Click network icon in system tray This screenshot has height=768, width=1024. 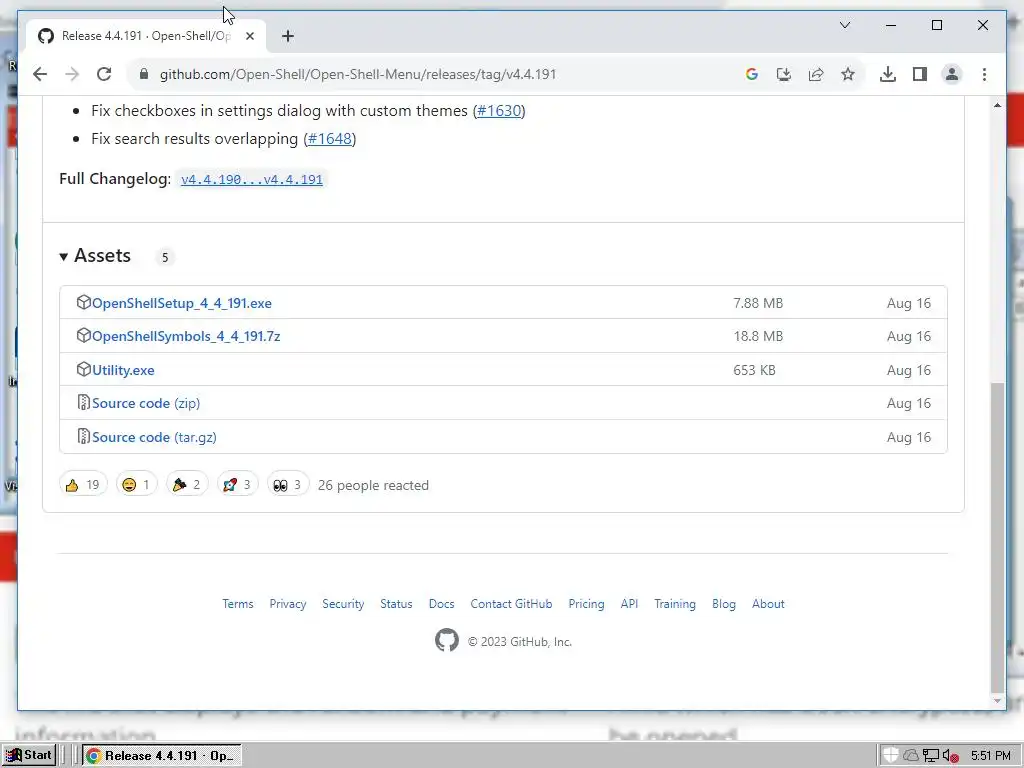931,756
